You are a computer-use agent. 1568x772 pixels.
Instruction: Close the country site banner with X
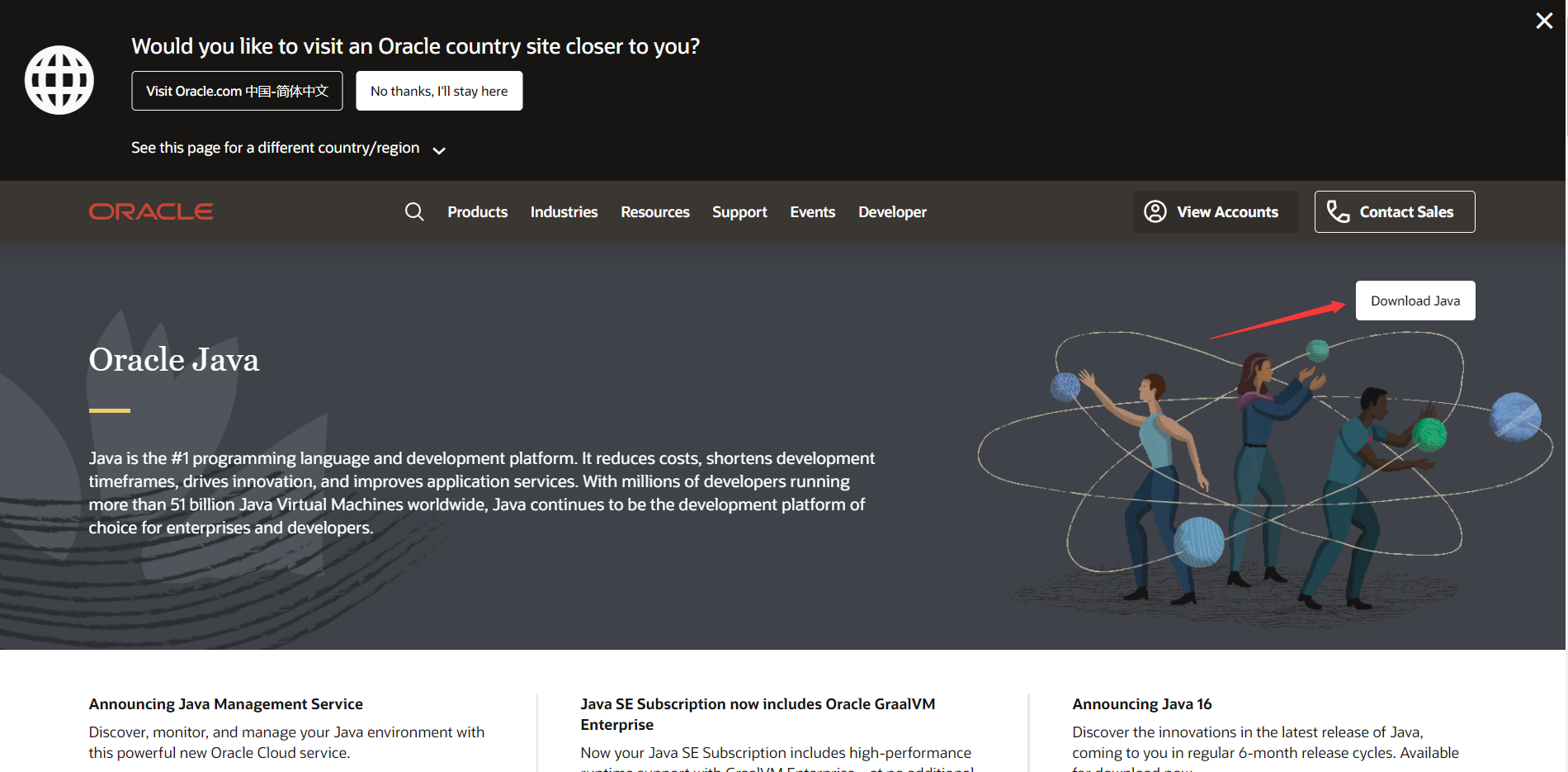(x=1544, y=21)
